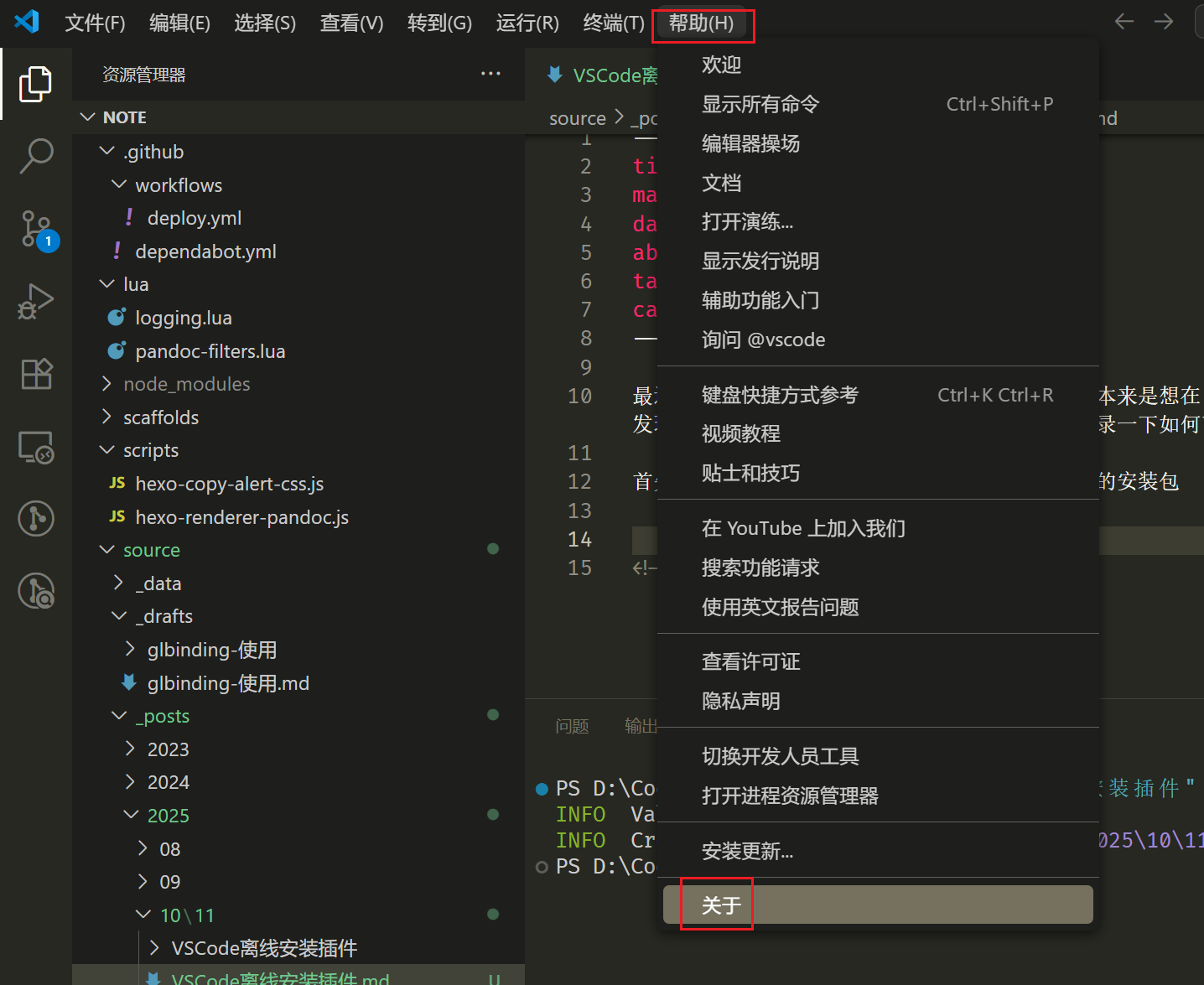This screenshot has width=1204, height=985.
Task: Open hexo-renderer-pandoc.js file
Action: [241, 517]
